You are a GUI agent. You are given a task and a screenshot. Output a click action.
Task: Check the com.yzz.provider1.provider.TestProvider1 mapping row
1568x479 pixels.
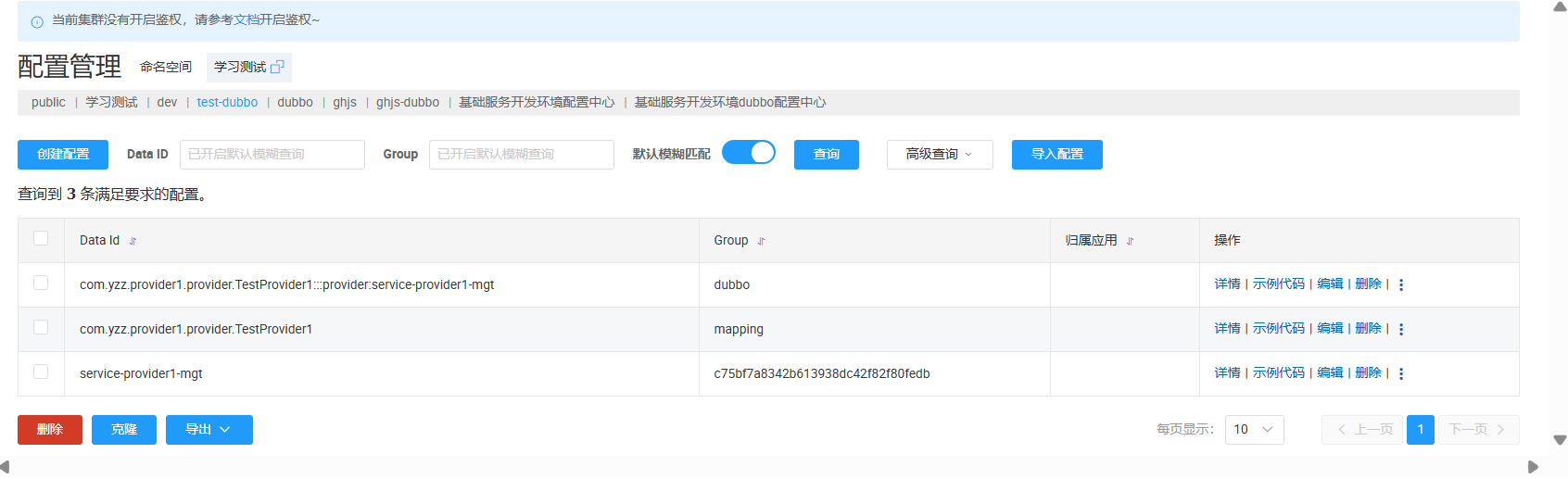point(41,327)
